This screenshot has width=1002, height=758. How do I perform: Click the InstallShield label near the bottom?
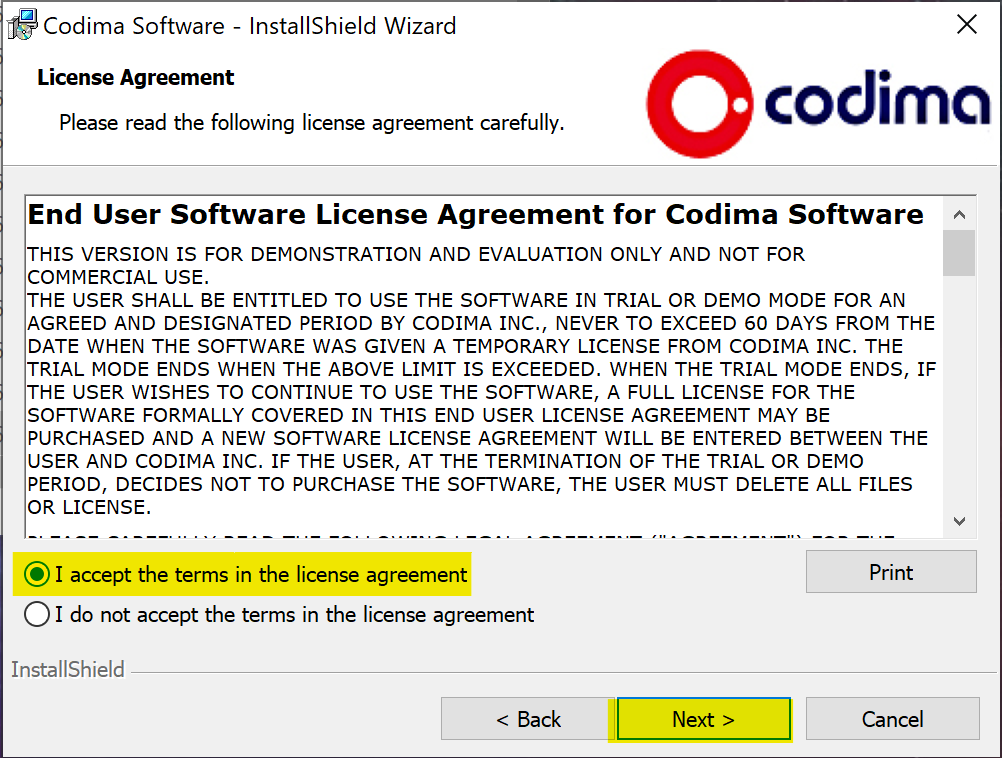point(68,669)
